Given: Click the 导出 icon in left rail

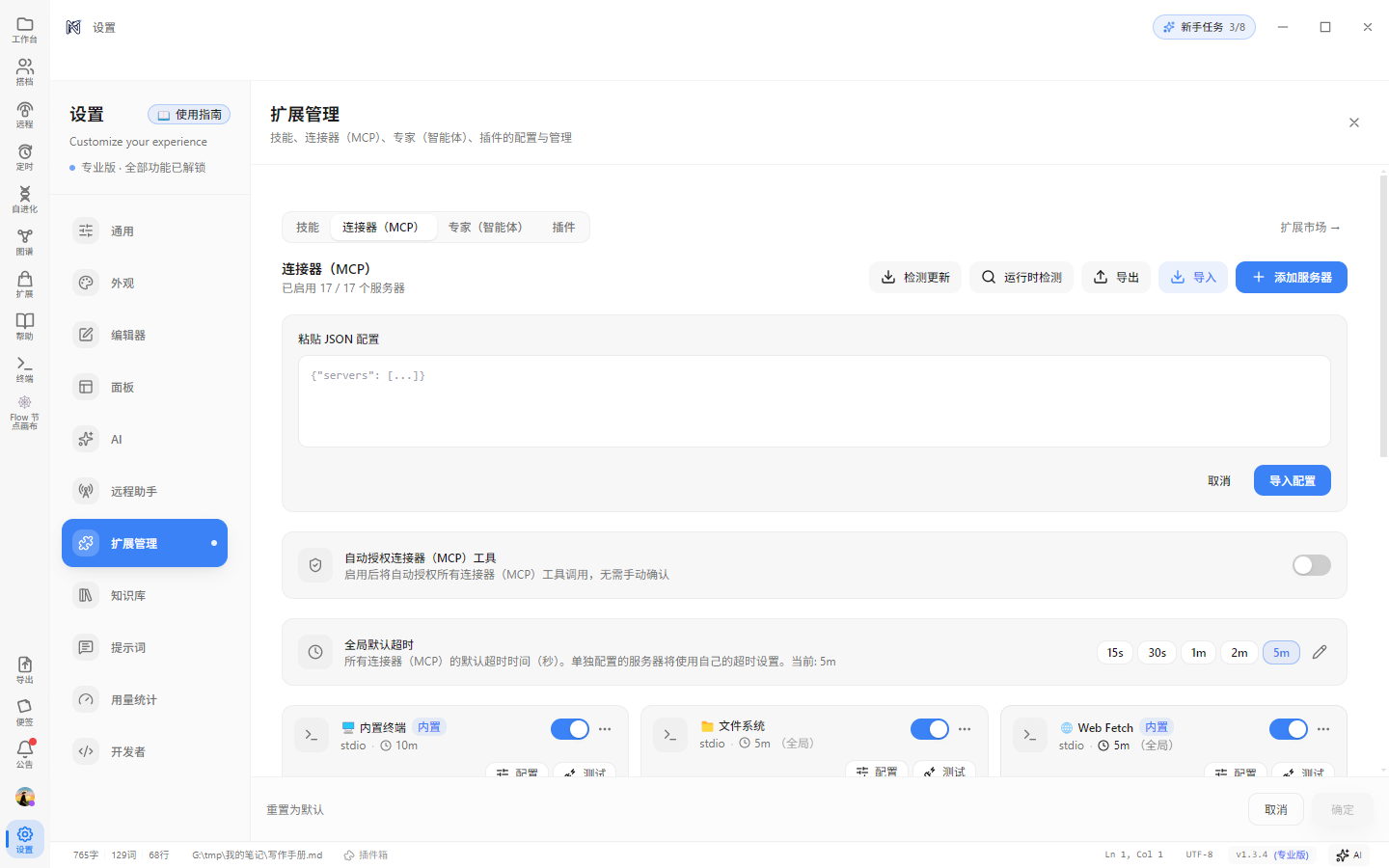Looking at the screenshot, I should pos(25,670).
